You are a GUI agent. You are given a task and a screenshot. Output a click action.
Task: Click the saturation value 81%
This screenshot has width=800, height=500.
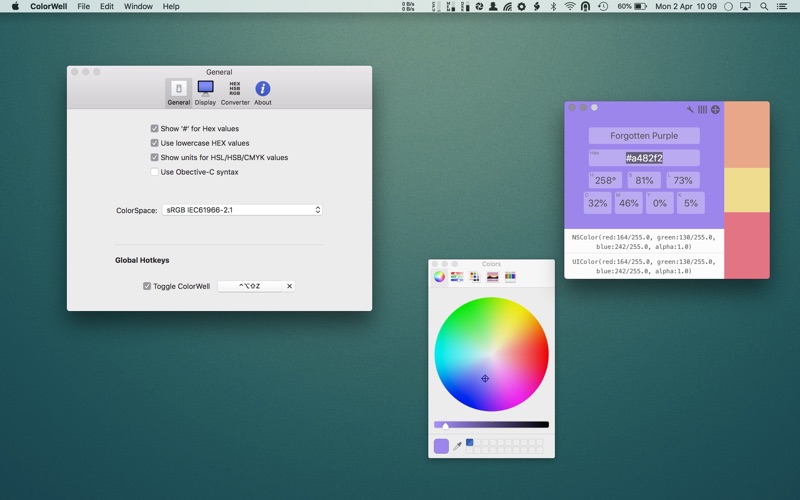click(644, 180)
